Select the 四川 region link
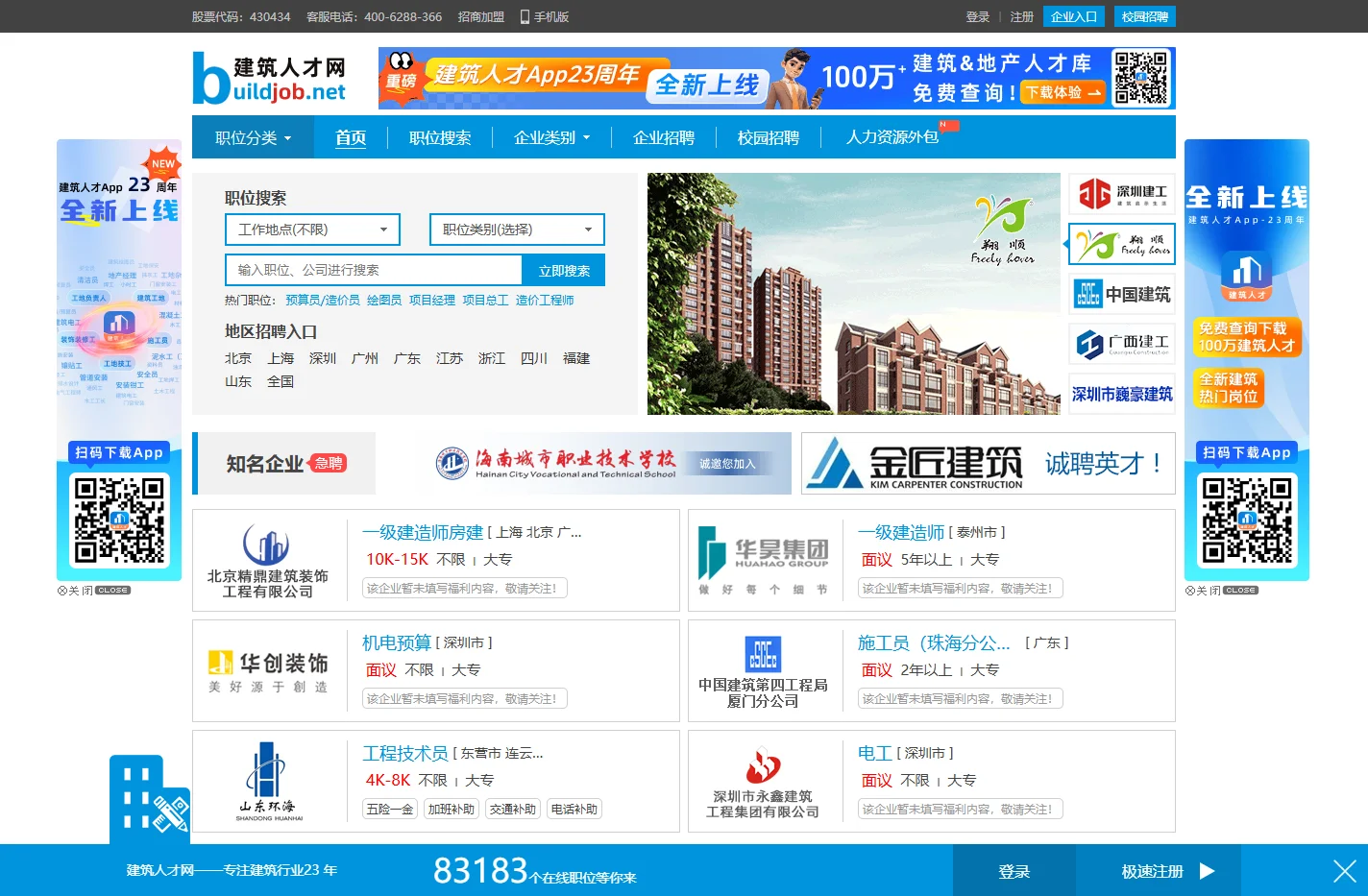This screenshot has height=896, width=1368. pyautogui.click(x=534, y=358)
